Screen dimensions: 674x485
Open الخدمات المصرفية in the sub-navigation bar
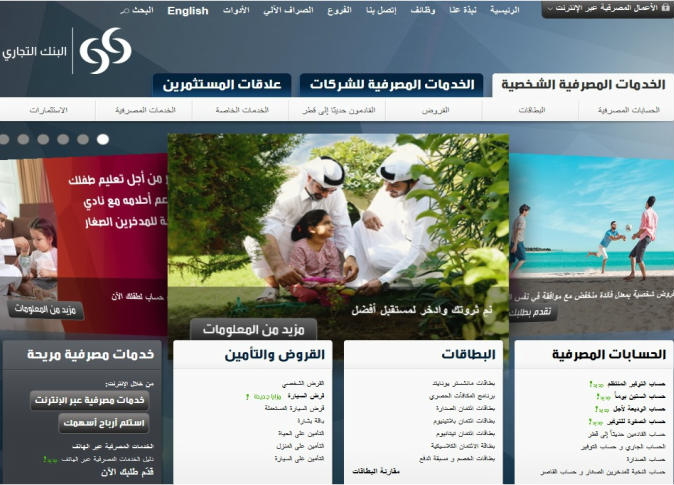[145, 110]
